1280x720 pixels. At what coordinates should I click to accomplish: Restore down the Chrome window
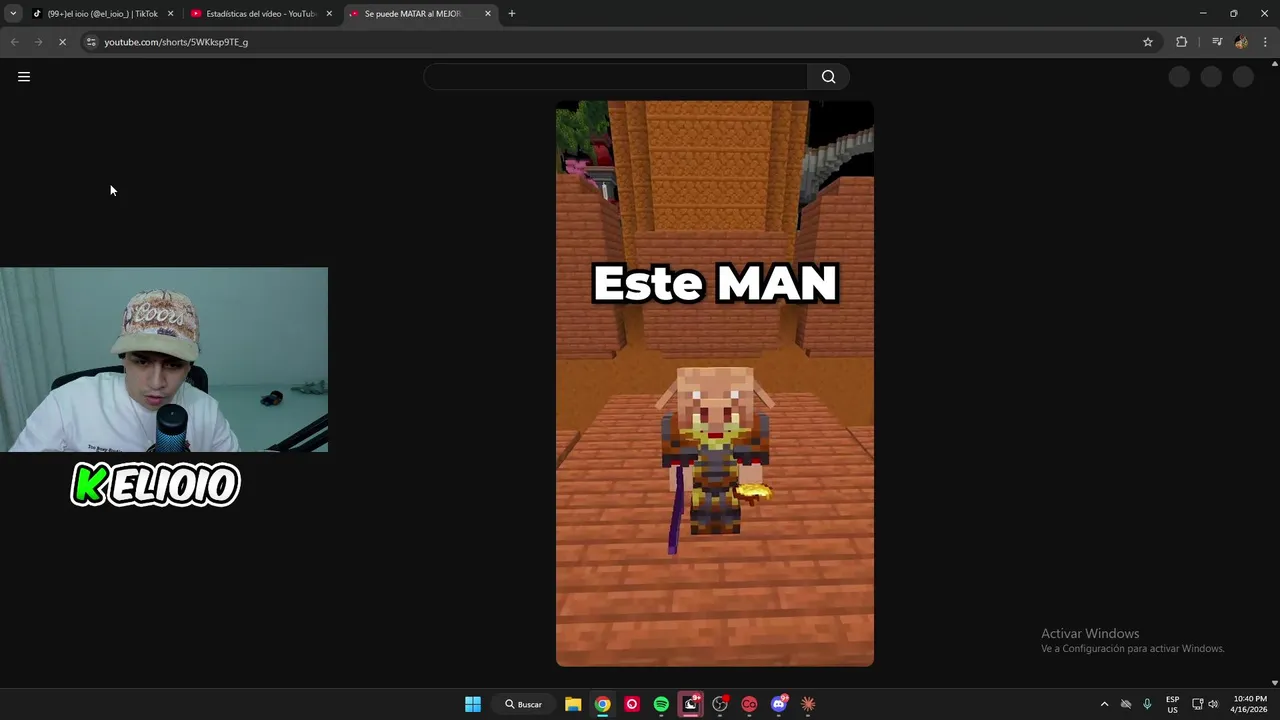[1234, 13]
